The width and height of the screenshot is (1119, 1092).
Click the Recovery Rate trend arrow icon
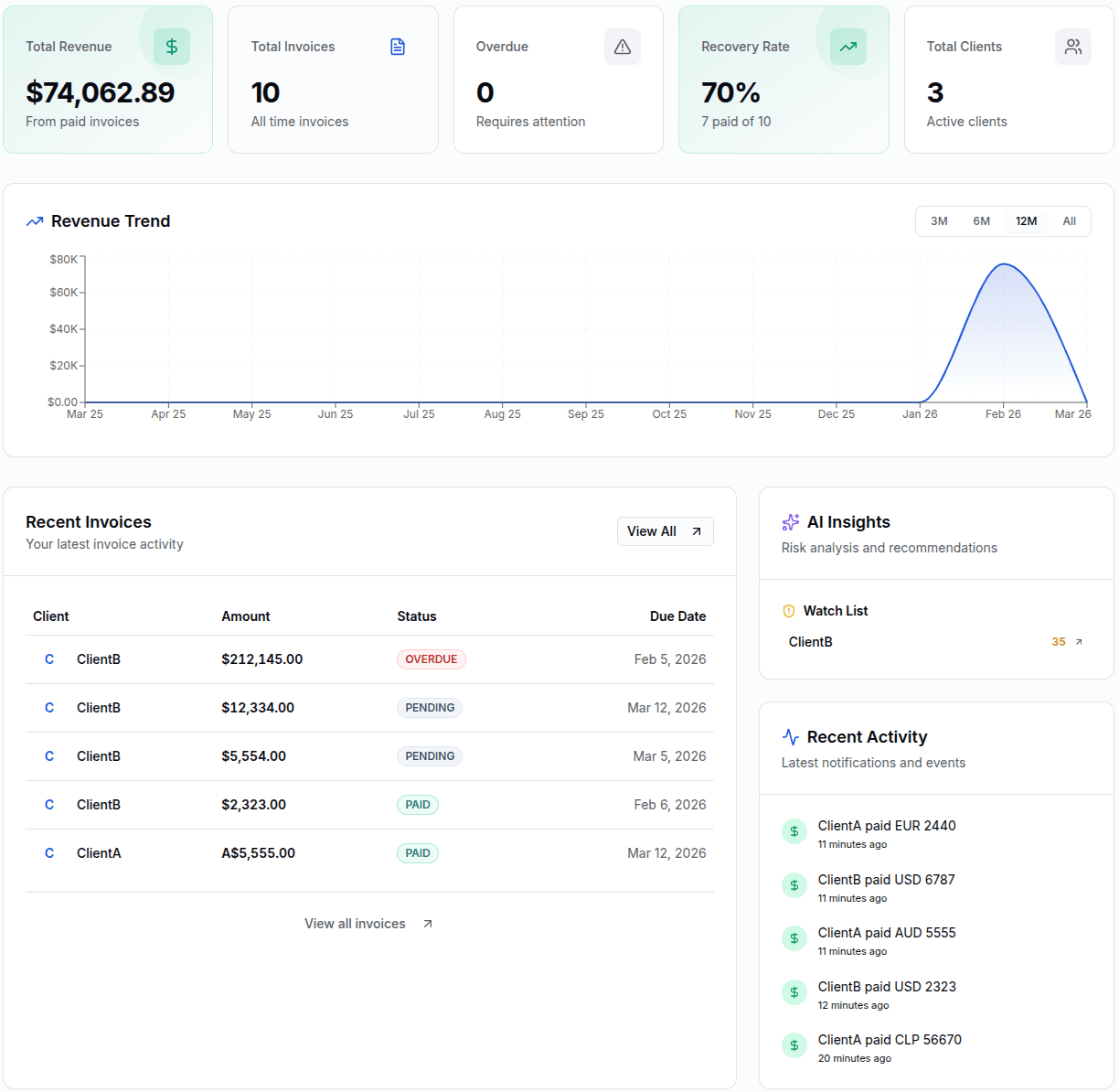tap(847, 47)
